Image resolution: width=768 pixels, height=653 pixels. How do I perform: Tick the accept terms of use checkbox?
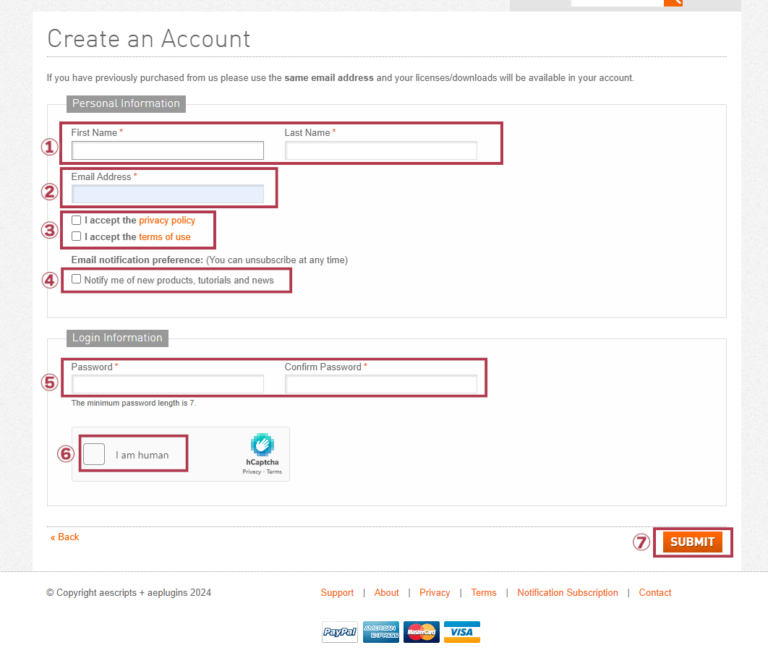77,237
